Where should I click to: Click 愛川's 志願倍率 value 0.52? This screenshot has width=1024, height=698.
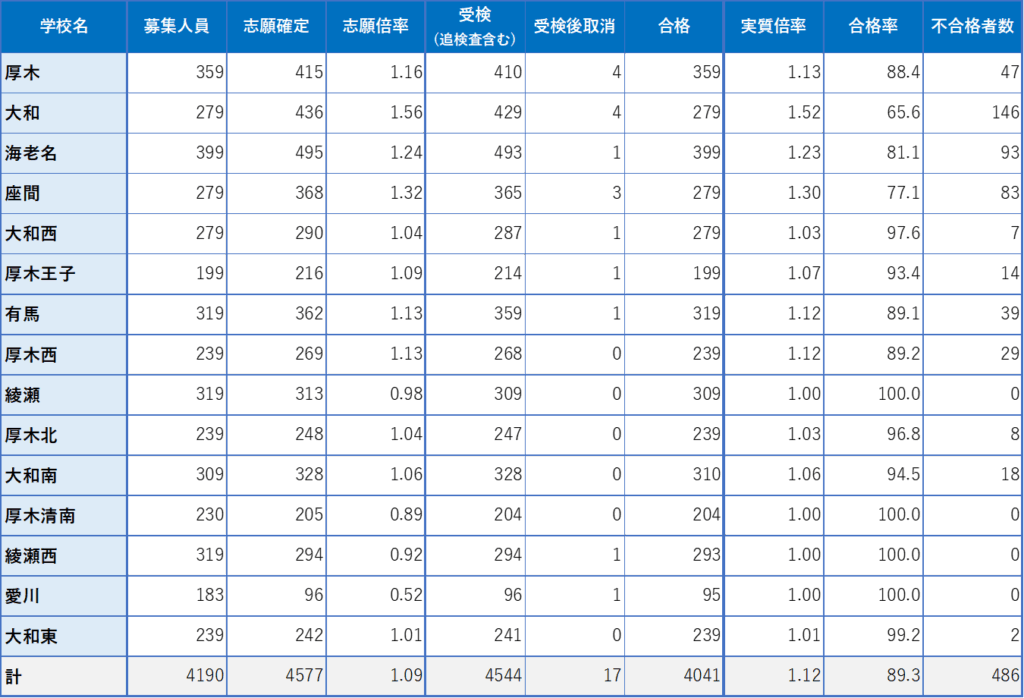click(406, 595)
